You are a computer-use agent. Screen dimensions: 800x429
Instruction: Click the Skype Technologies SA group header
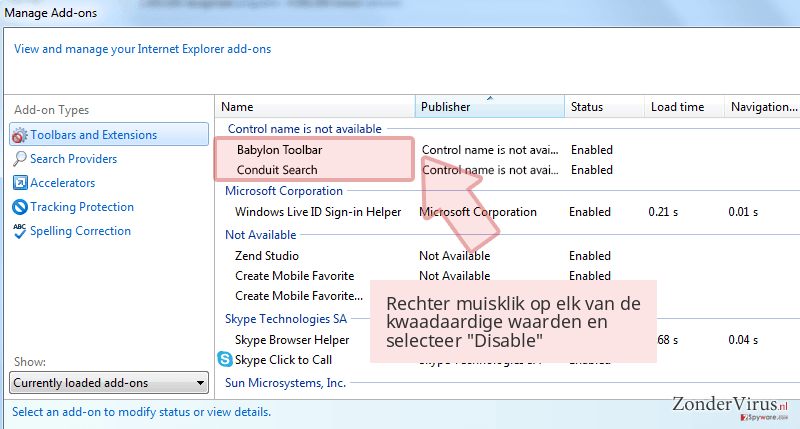tap(286, 319)
